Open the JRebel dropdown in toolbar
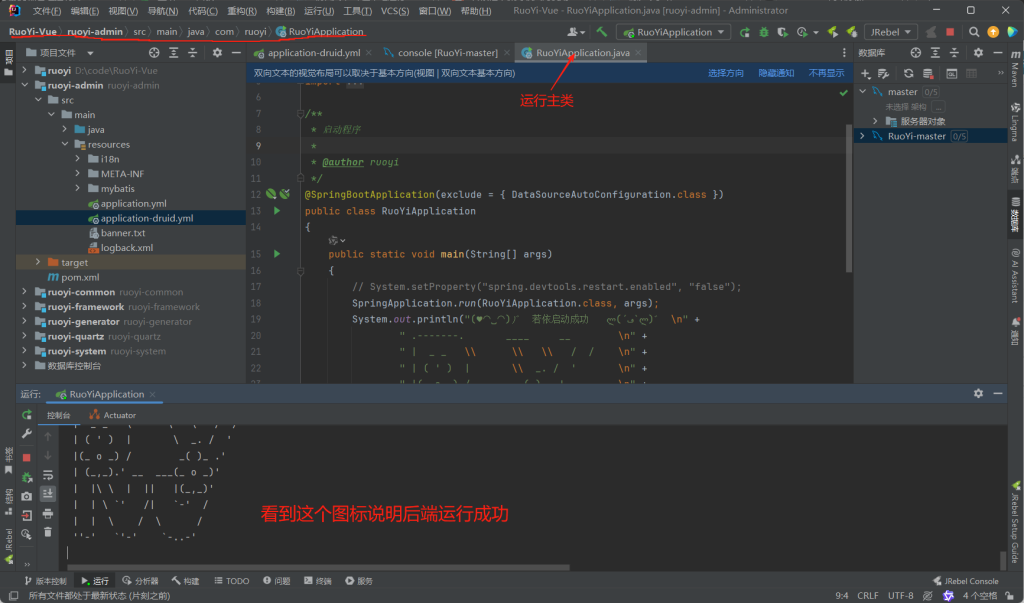Screen dimensions: 1024x603 (x=891, y=32)
